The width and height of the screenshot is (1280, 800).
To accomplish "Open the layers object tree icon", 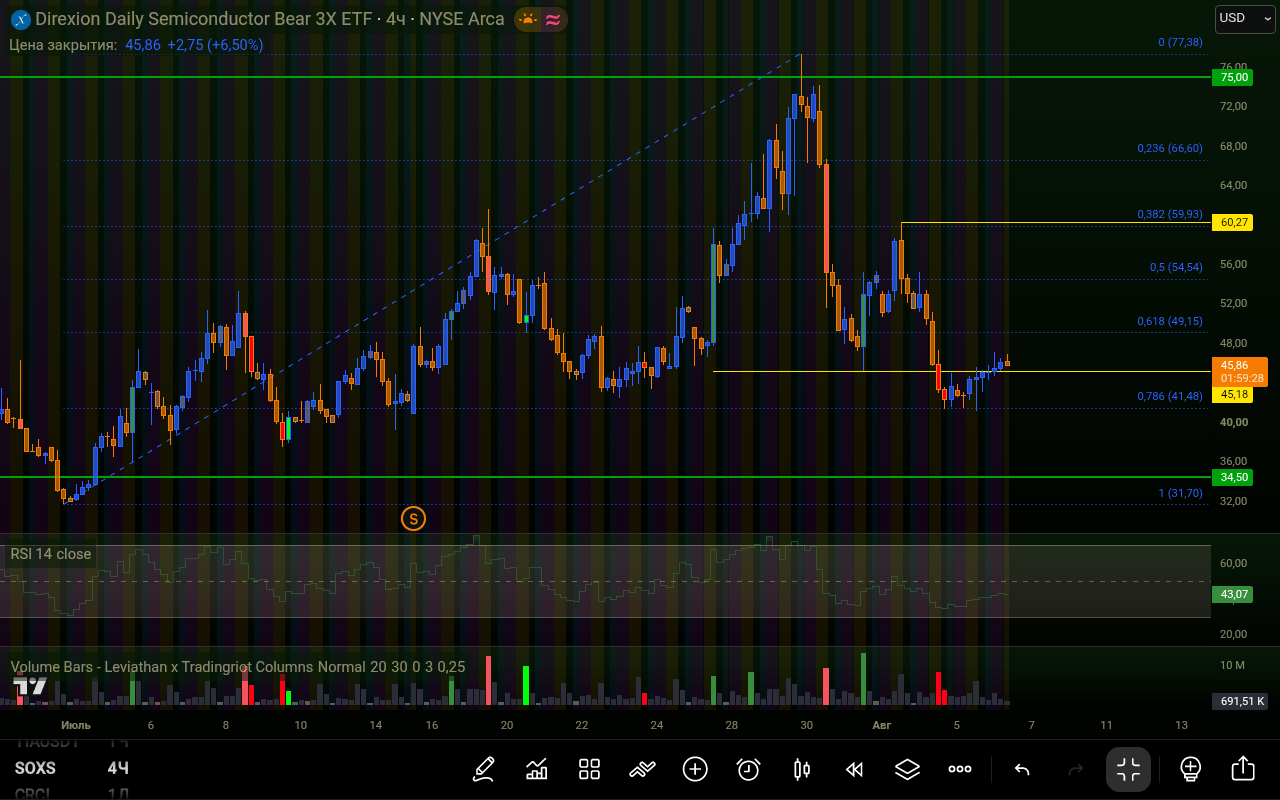I will coord(907,769).
